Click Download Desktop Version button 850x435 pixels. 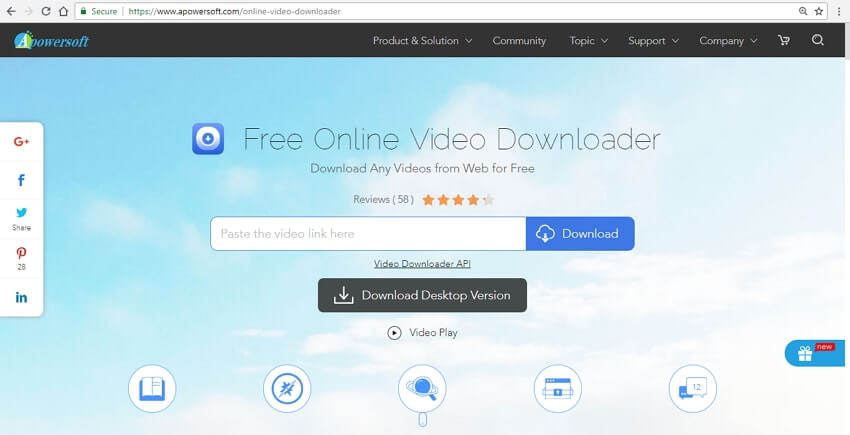422,295
